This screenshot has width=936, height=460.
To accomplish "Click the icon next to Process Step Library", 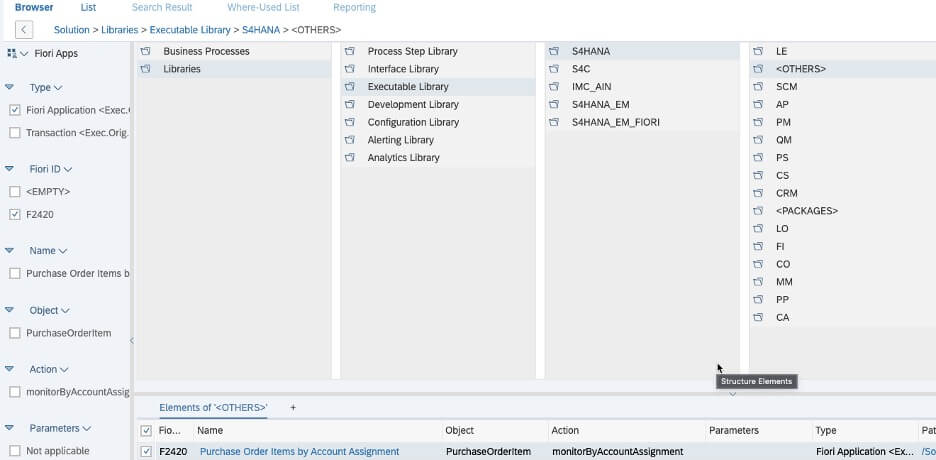I will click(x=350, y=51).
